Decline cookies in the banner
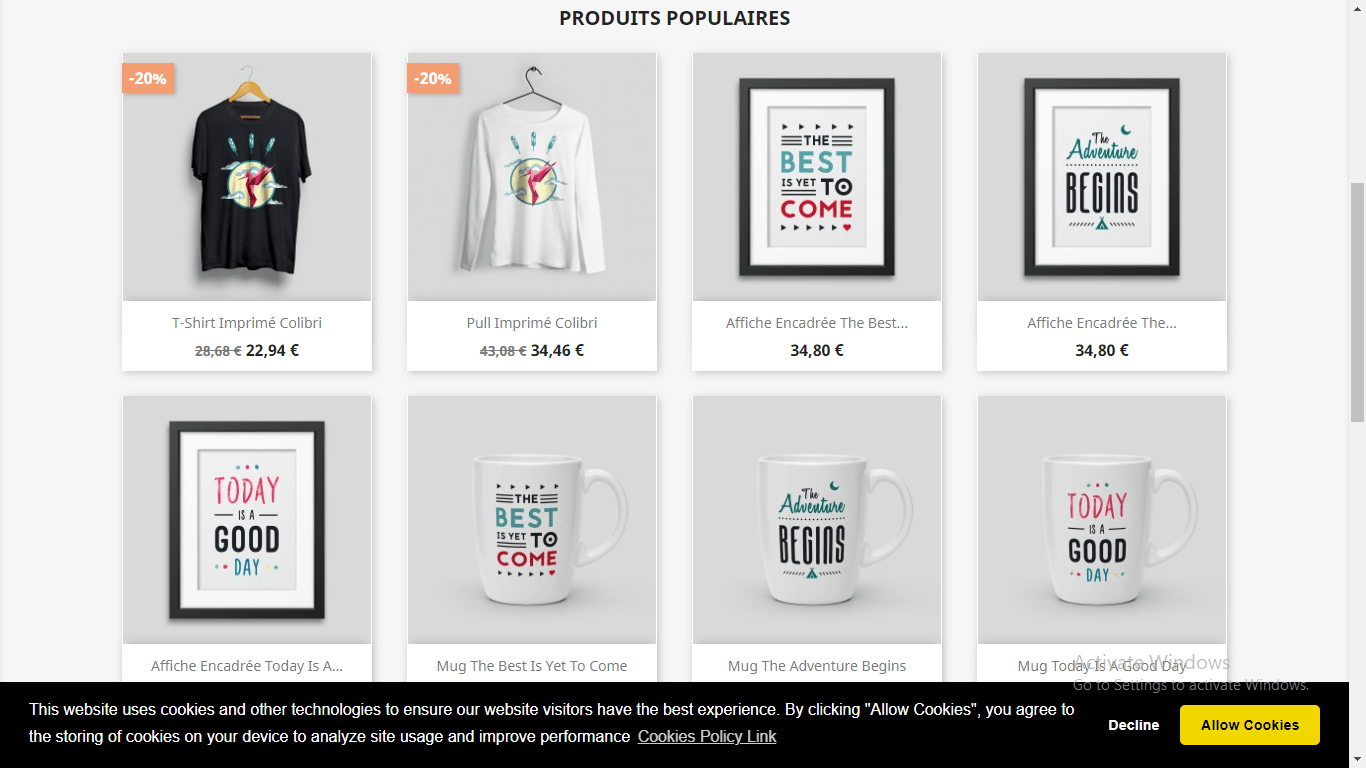Image resolution: width=1366 pixels, height=768 pixels. point(1134,725)
